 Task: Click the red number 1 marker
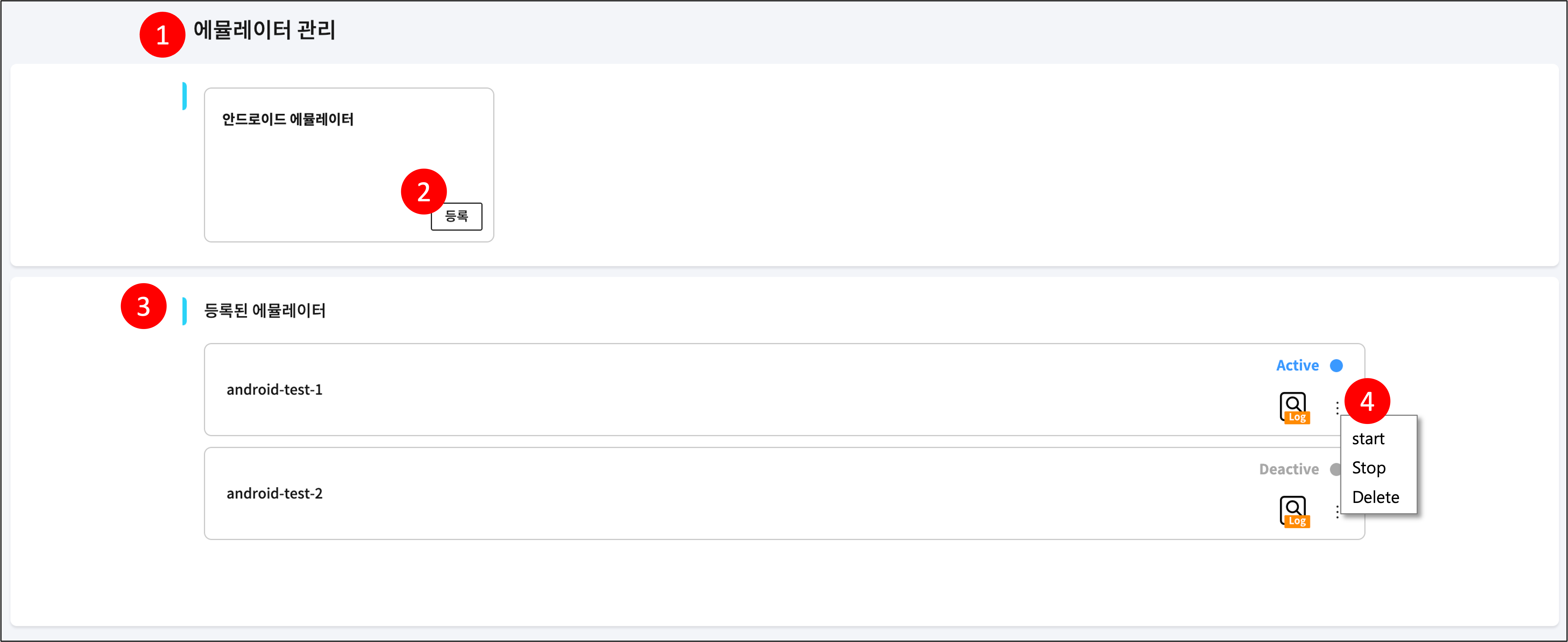click(x=162, y=35)
